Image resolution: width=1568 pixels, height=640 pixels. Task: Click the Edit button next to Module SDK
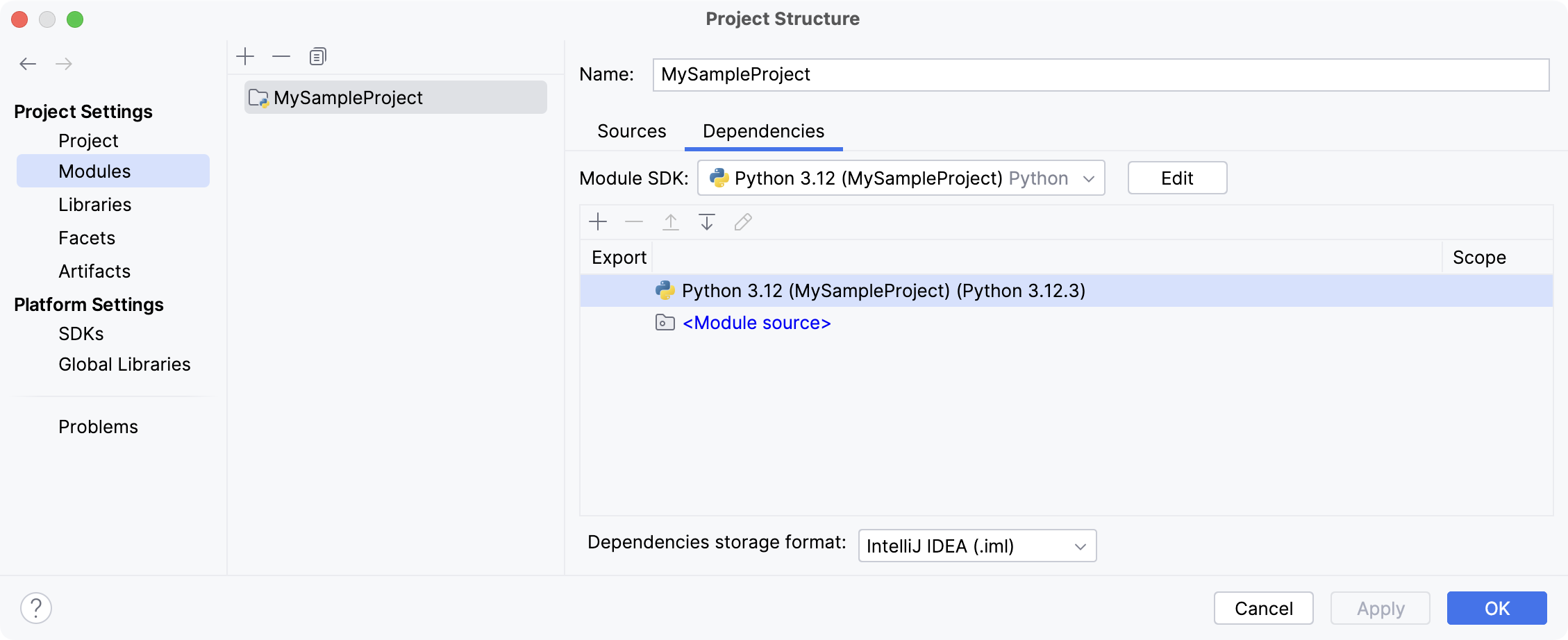(x=1176, y=178)
